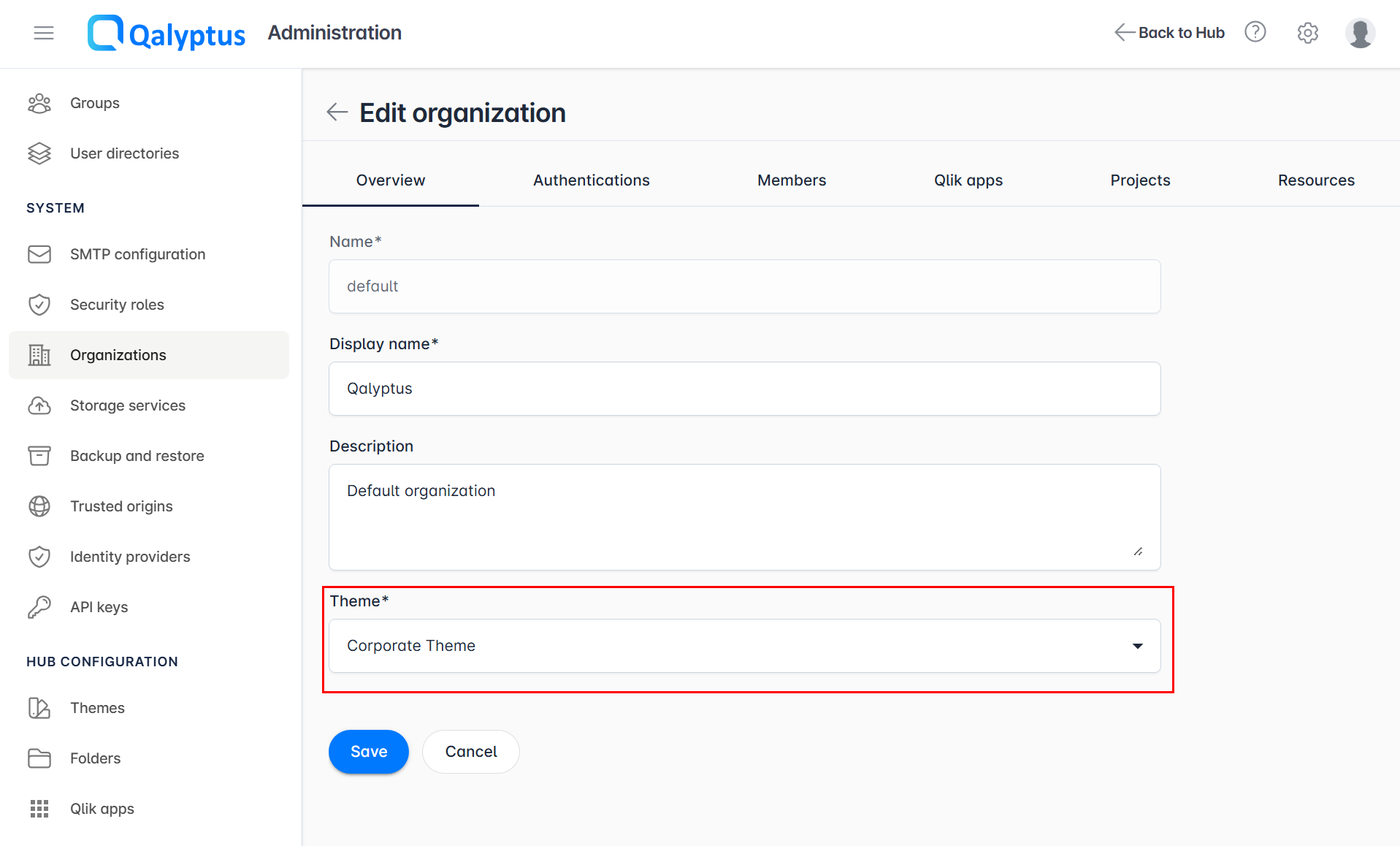The image size is (1400, 846).
Task: Open the SMTP configuration page
Action: click(137, 254)
